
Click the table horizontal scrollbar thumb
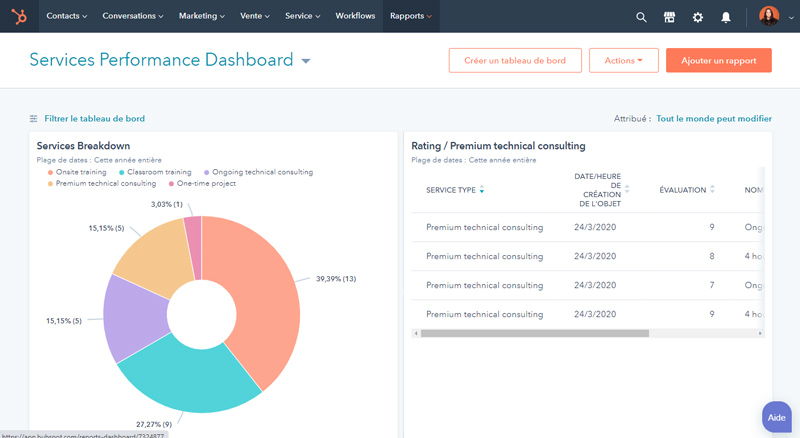tap(535, 333)
